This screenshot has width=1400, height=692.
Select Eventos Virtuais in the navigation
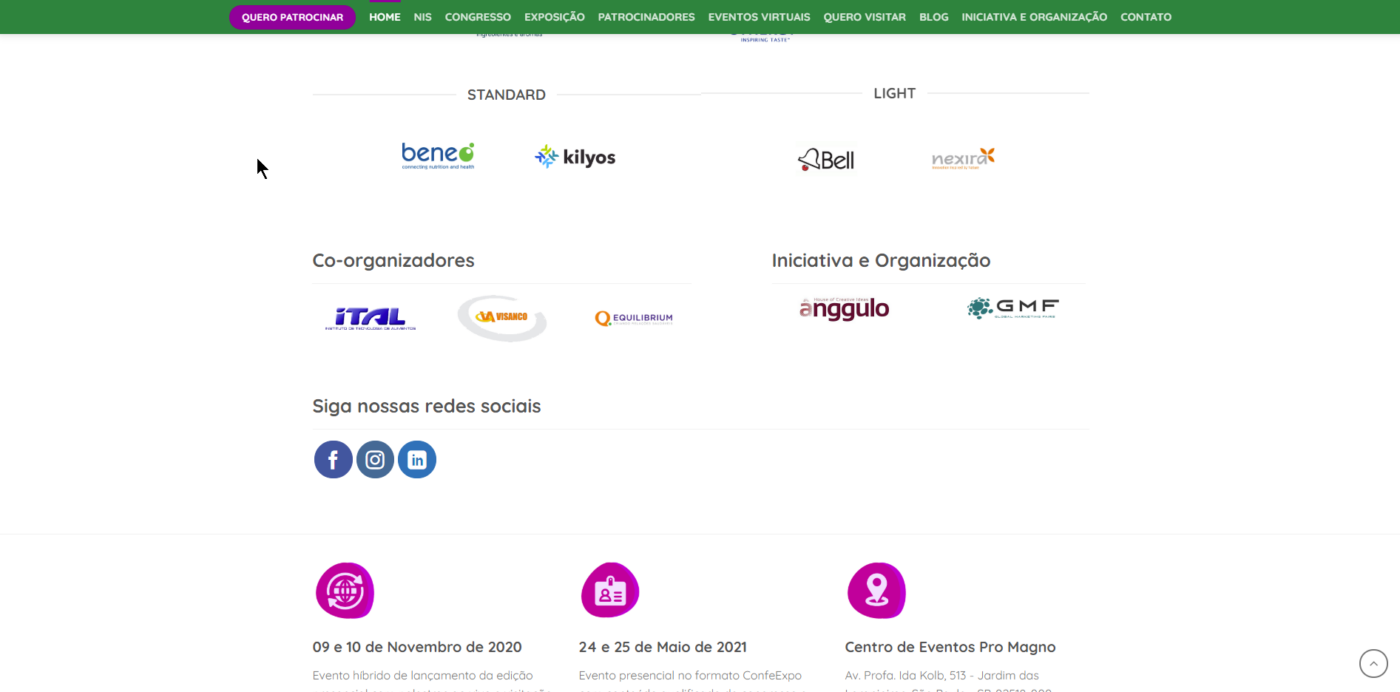pos(759,17)
